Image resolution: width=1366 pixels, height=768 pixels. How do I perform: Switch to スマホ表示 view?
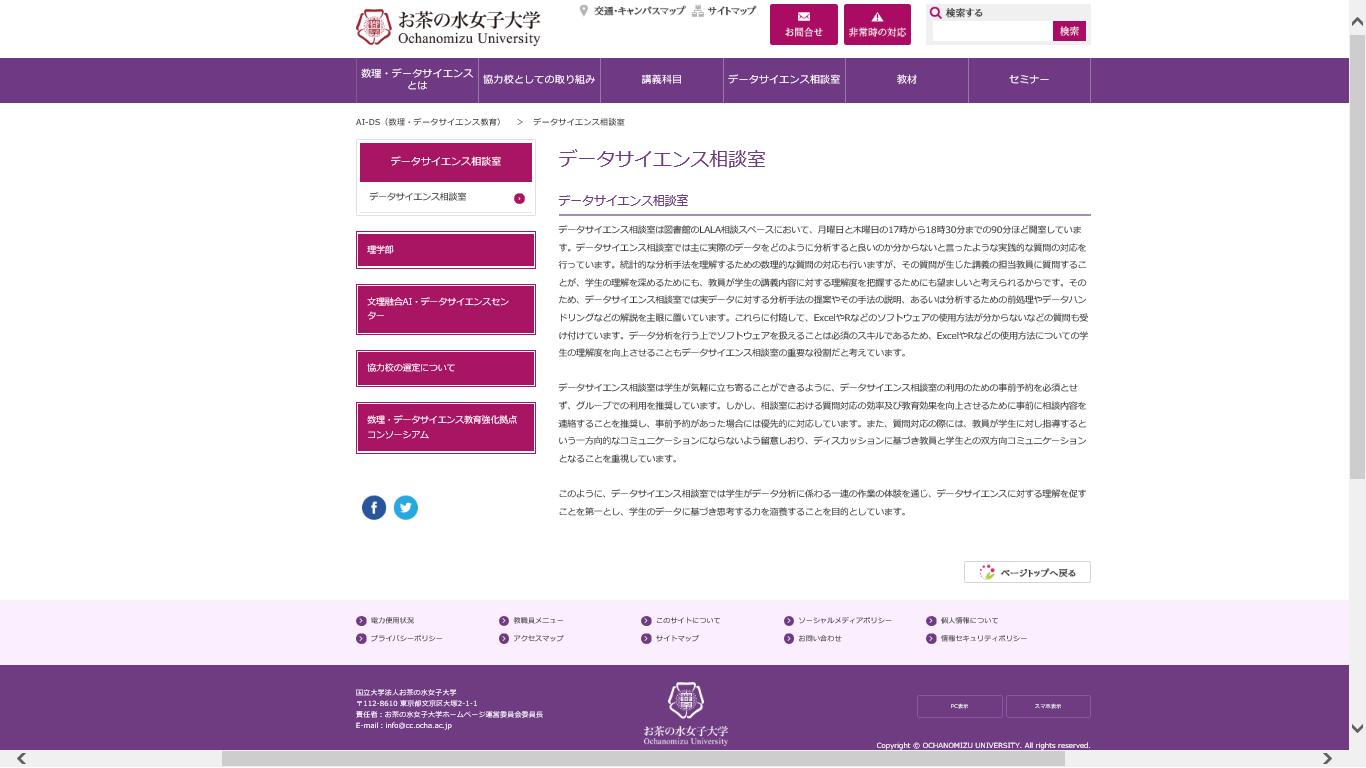point(1048,706)
